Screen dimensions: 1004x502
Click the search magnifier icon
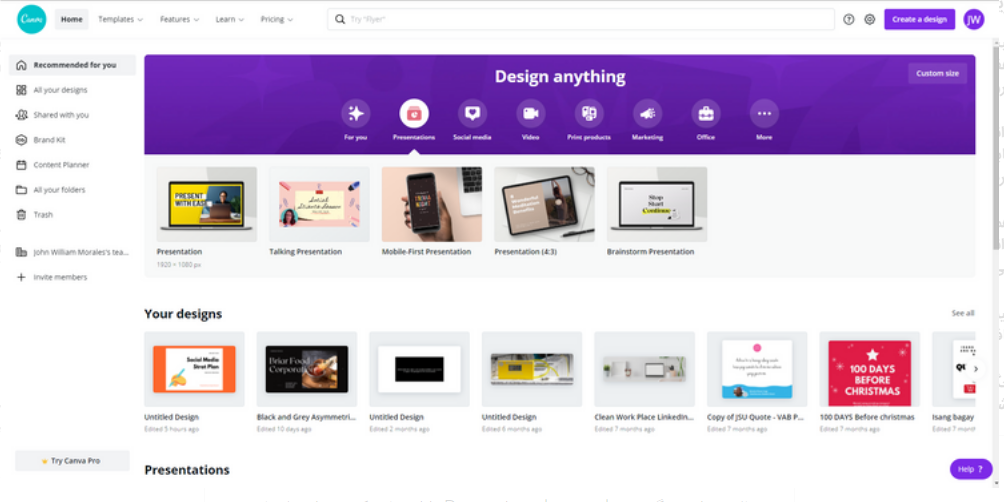[x=340, y=19]
